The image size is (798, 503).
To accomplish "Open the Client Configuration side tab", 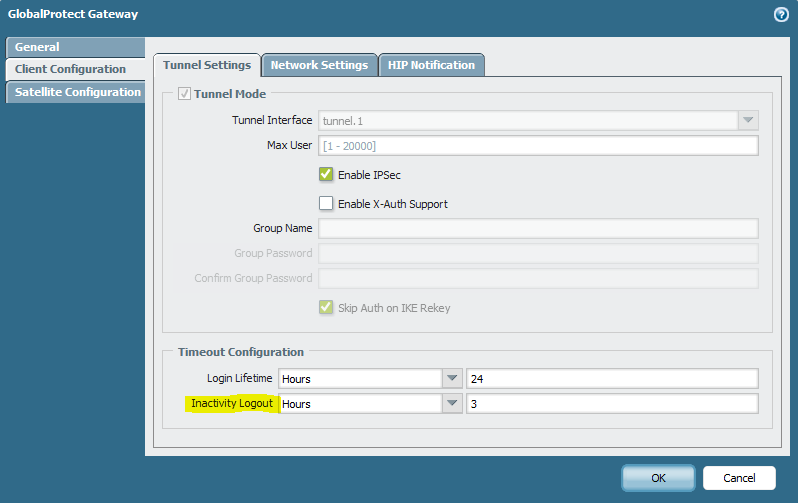I will point(75,69).
